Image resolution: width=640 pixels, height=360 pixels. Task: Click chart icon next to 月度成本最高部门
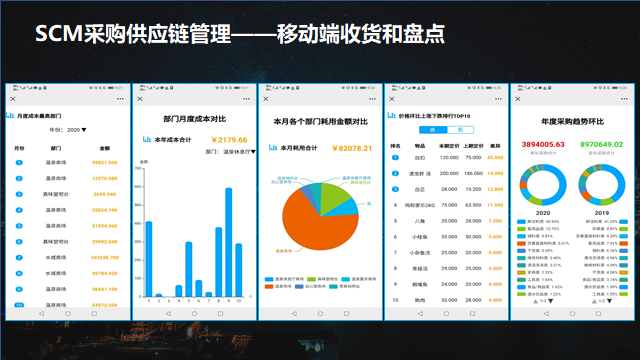[10, 116]
